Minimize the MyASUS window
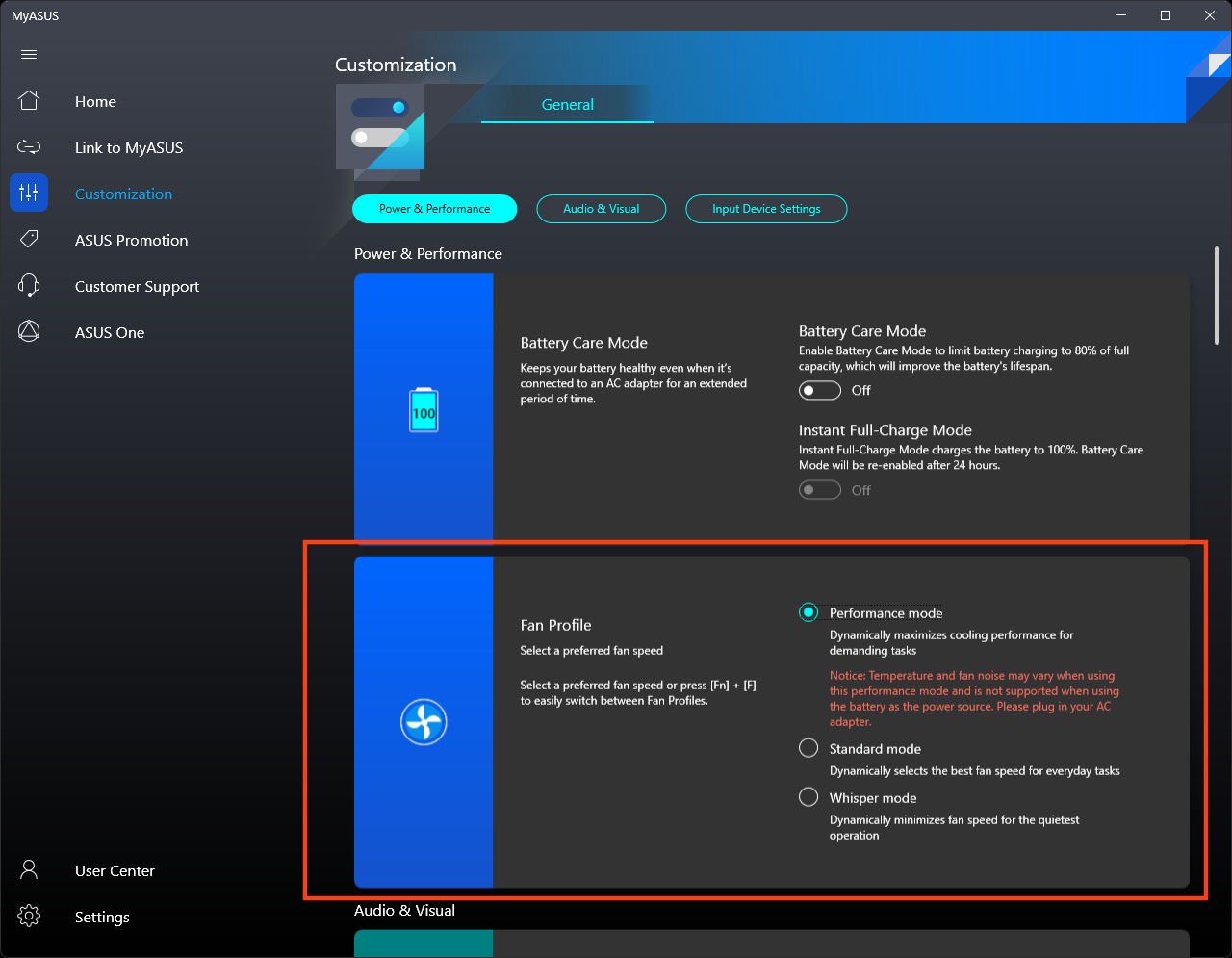 tap(1121, 15)
